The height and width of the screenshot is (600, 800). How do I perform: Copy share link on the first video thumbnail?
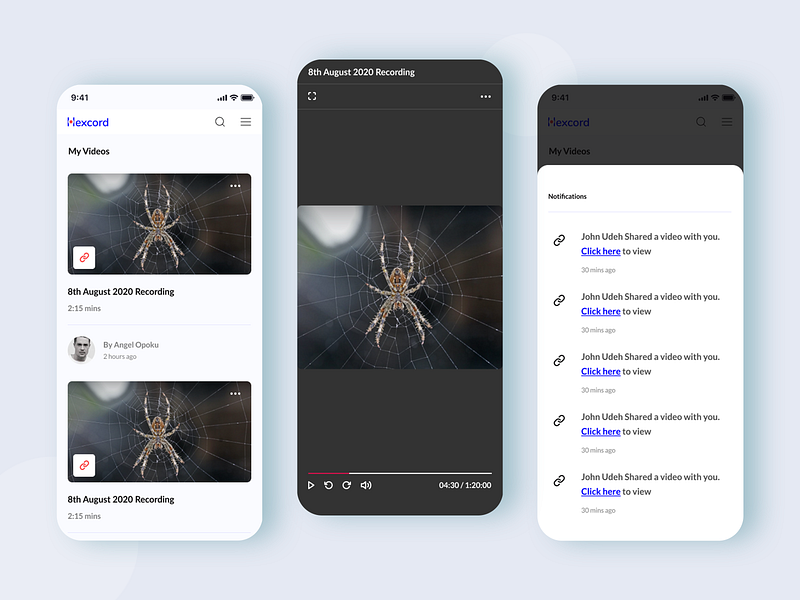(x=84, y=258)
